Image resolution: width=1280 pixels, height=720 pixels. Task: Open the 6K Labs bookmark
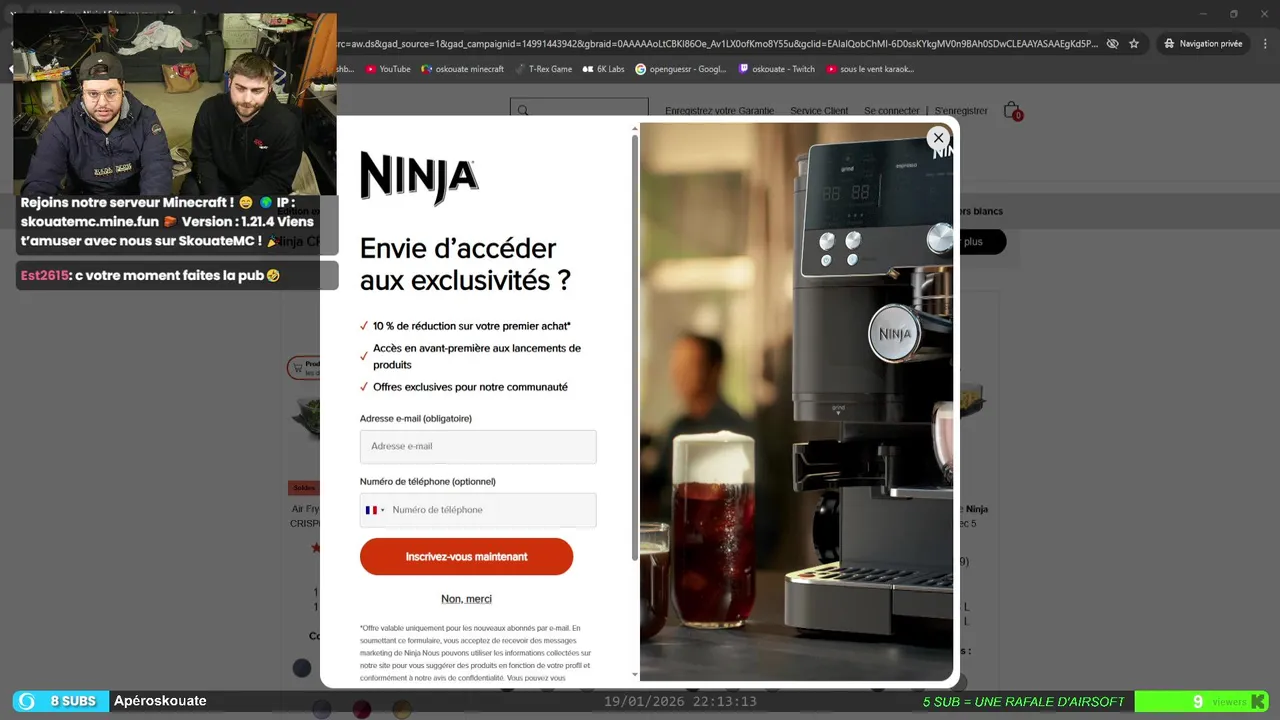pos(603,69)
